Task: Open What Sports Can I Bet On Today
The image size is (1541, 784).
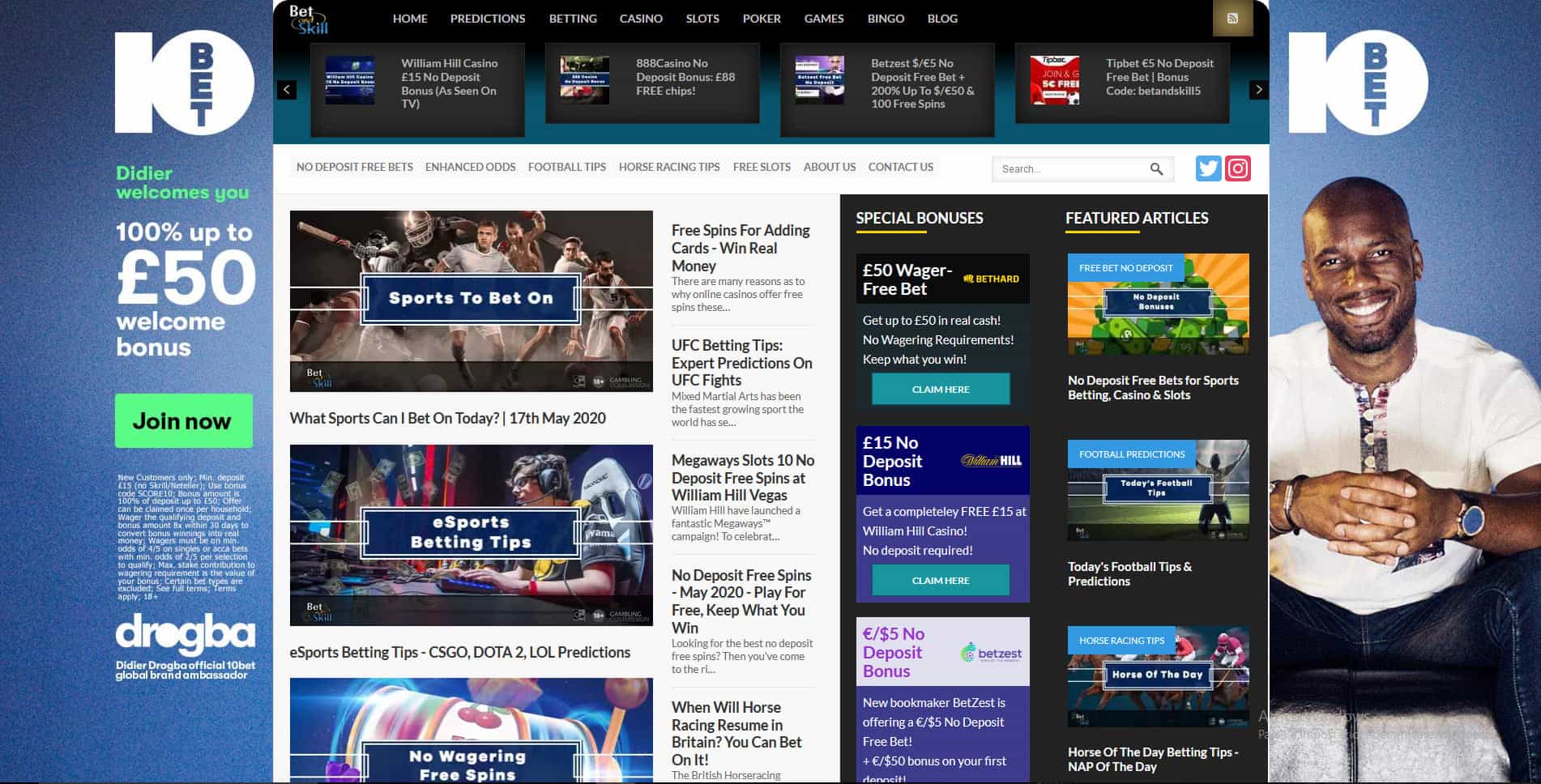Action: tap(448, 418)
